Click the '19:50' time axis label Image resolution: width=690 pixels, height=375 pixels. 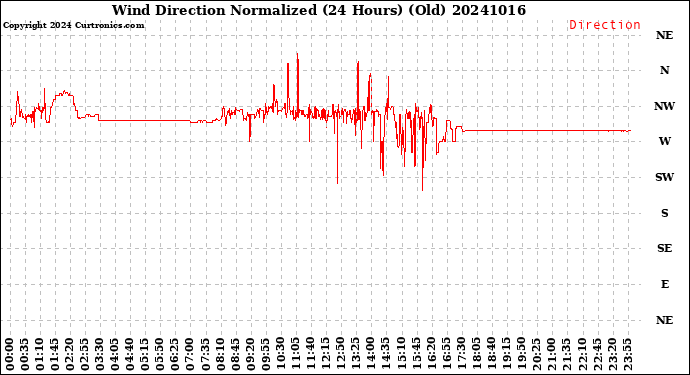[521, 354]
